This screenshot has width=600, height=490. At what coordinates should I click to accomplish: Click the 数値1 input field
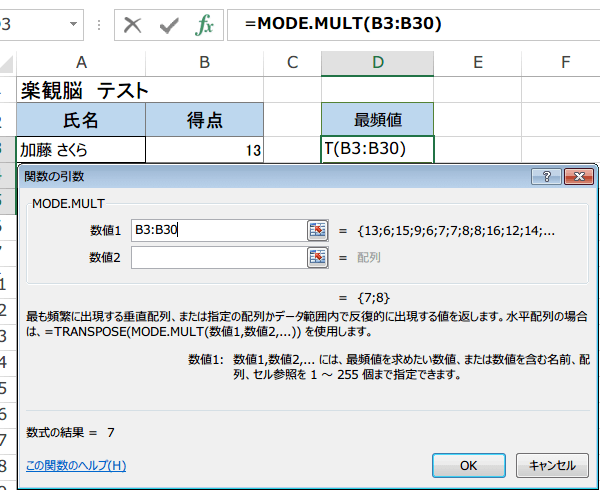click(x=219, y=230)
